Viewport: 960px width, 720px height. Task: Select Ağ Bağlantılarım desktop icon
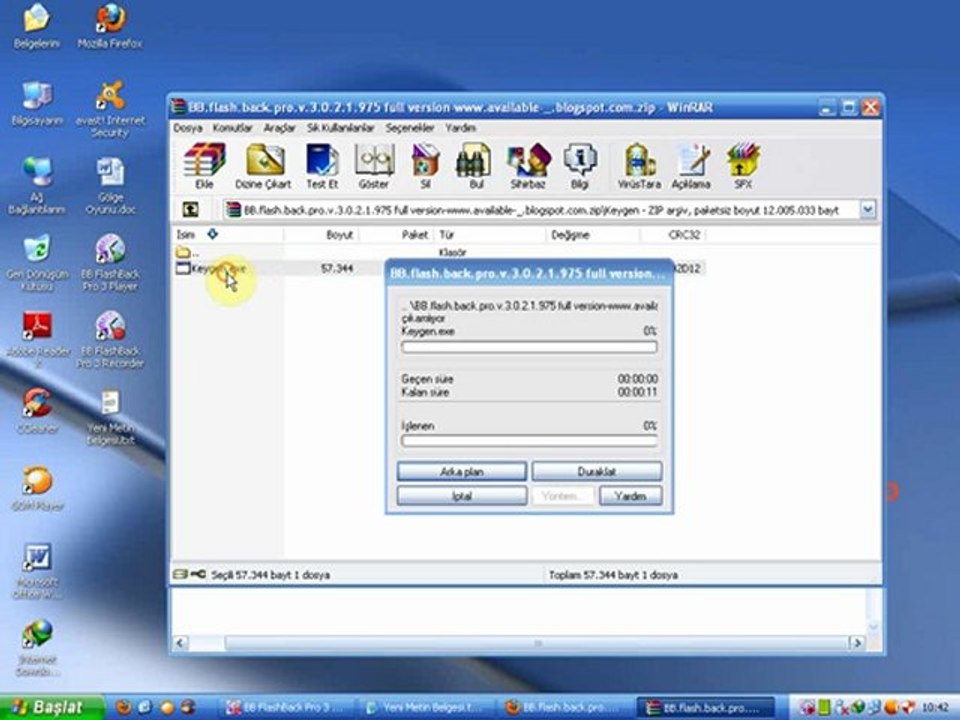coord(37,186)
